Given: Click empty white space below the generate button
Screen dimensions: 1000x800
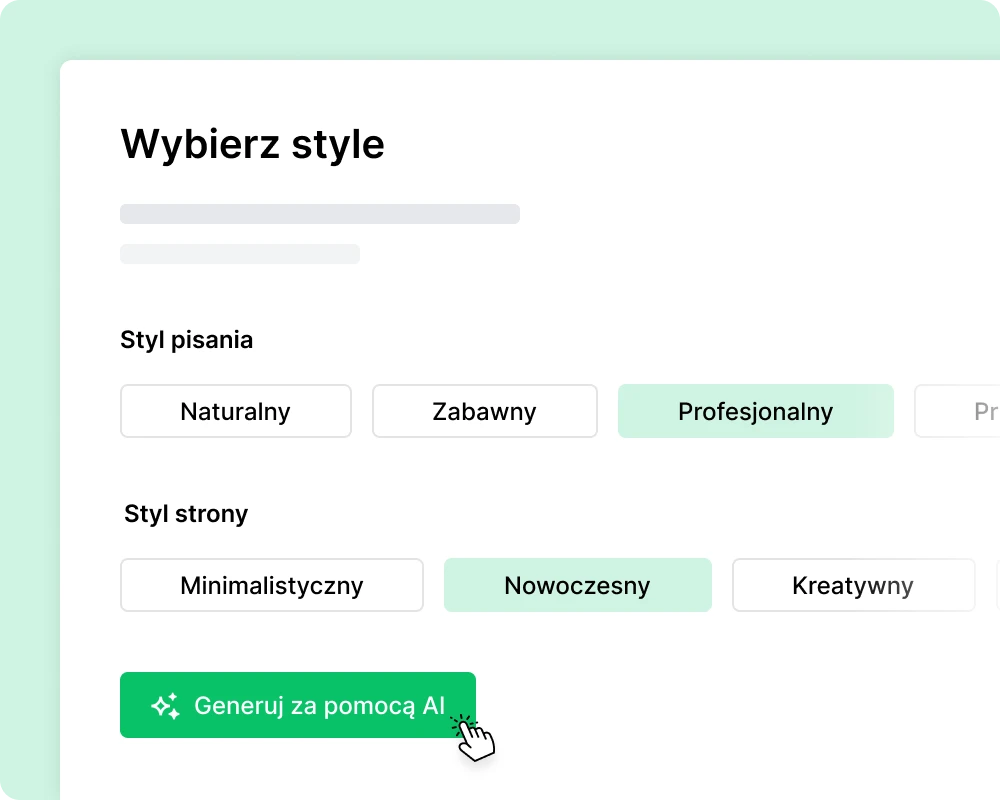Looking at the screenshot, I should tap(300, 775).
